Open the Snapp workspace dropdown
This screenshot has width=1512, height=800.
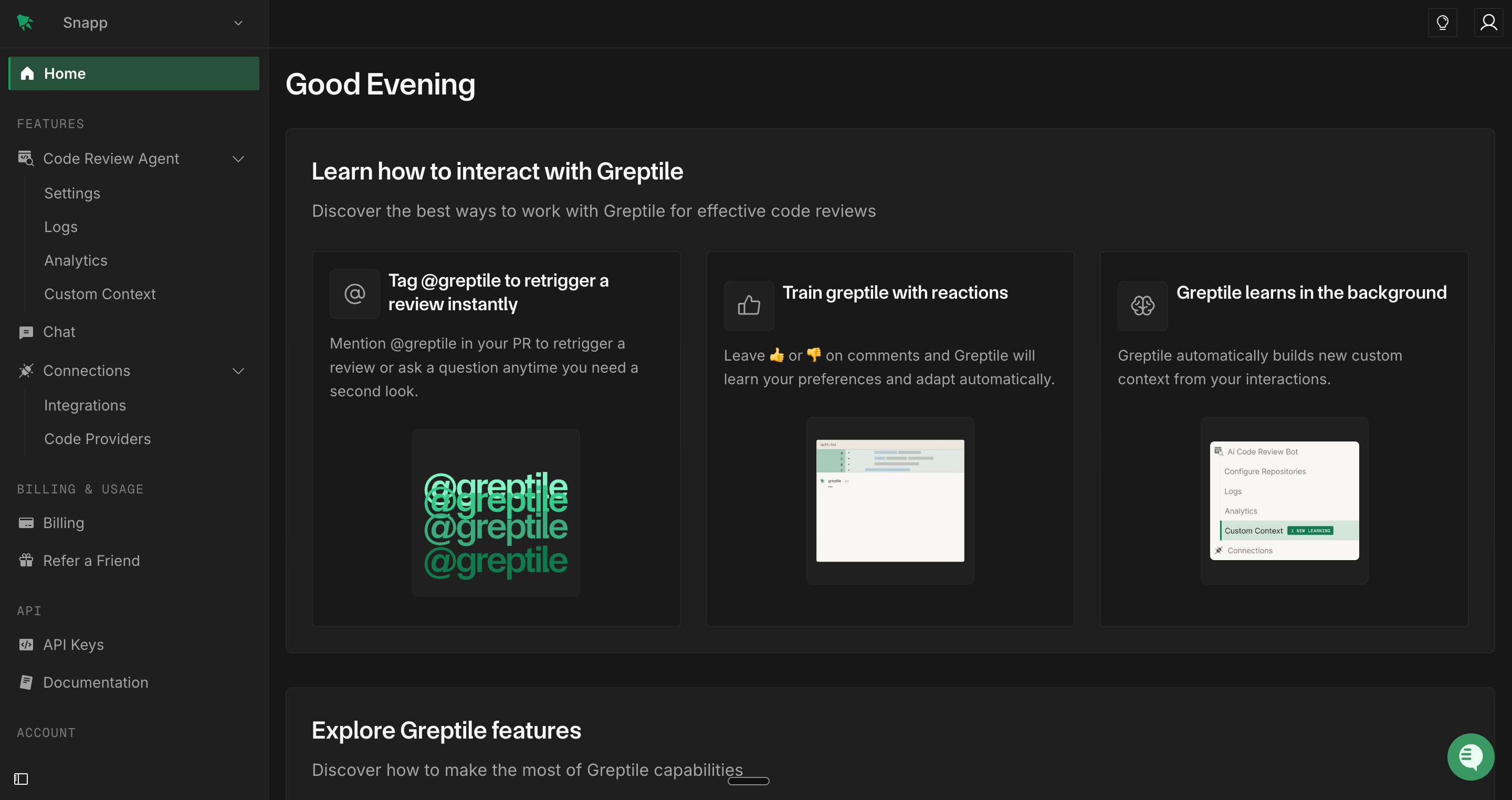point(238,23)
